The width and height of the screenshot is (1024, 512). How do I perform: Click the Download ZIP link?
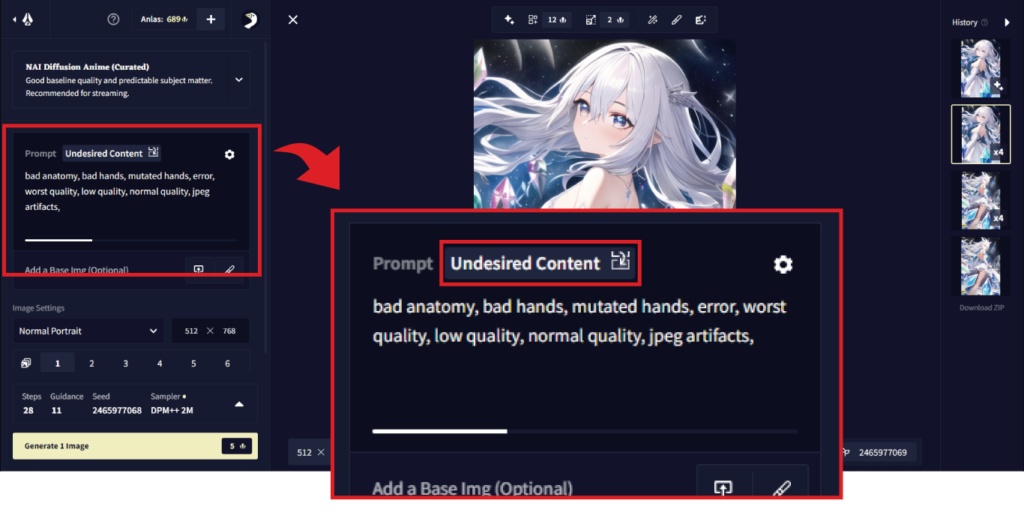tap(980, 308)
